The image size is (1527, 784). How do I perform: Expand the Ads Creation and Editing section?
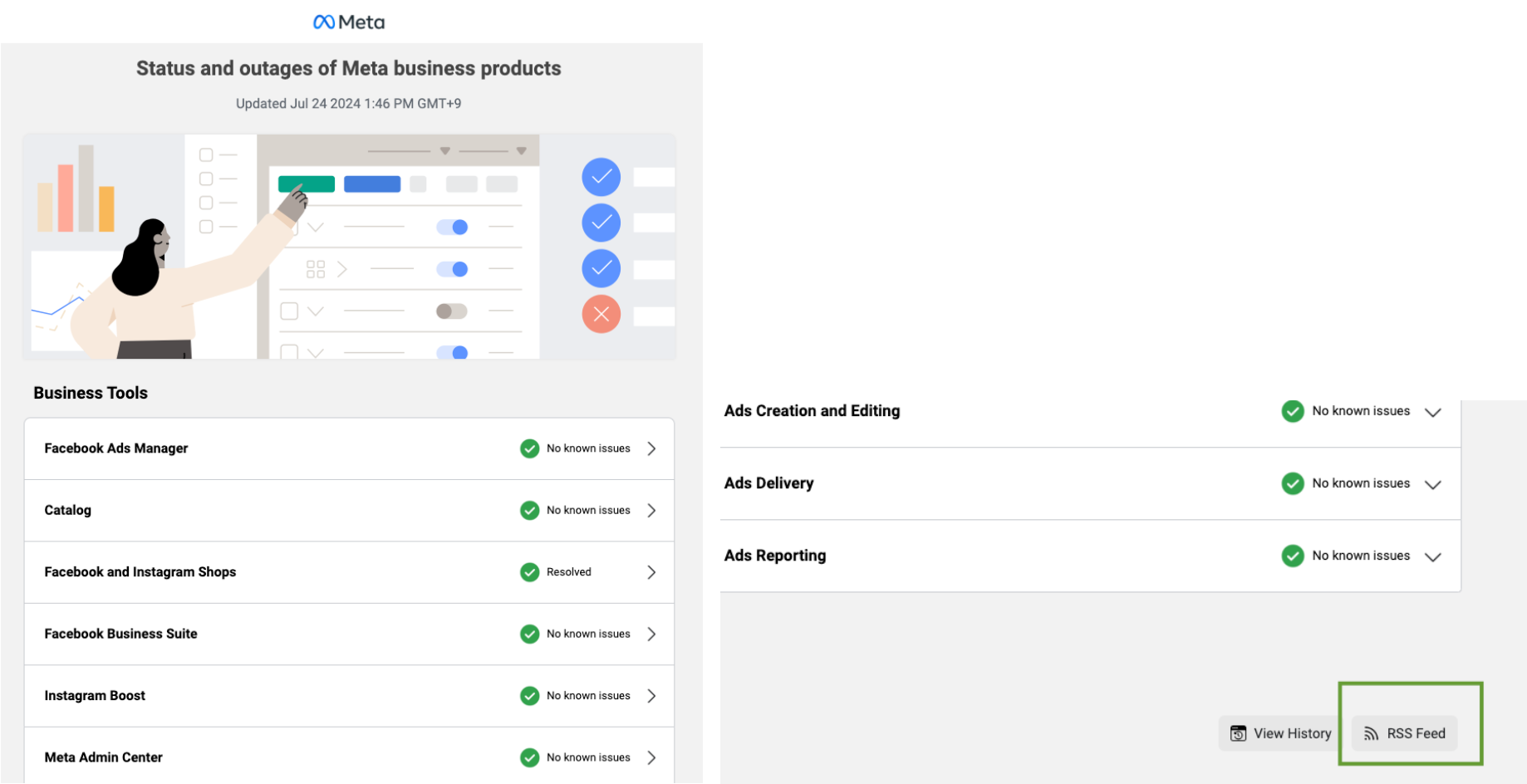(x=1432, y=412)
